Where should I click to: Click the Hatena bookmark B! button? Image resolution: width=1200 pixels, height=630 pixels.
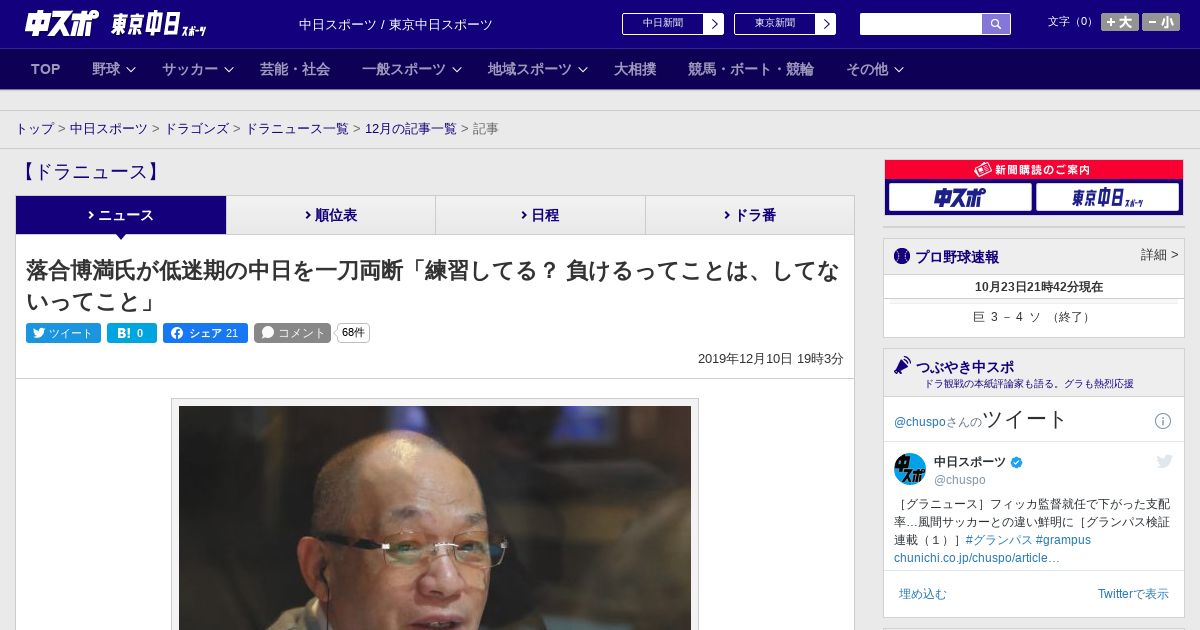(132, 333)
